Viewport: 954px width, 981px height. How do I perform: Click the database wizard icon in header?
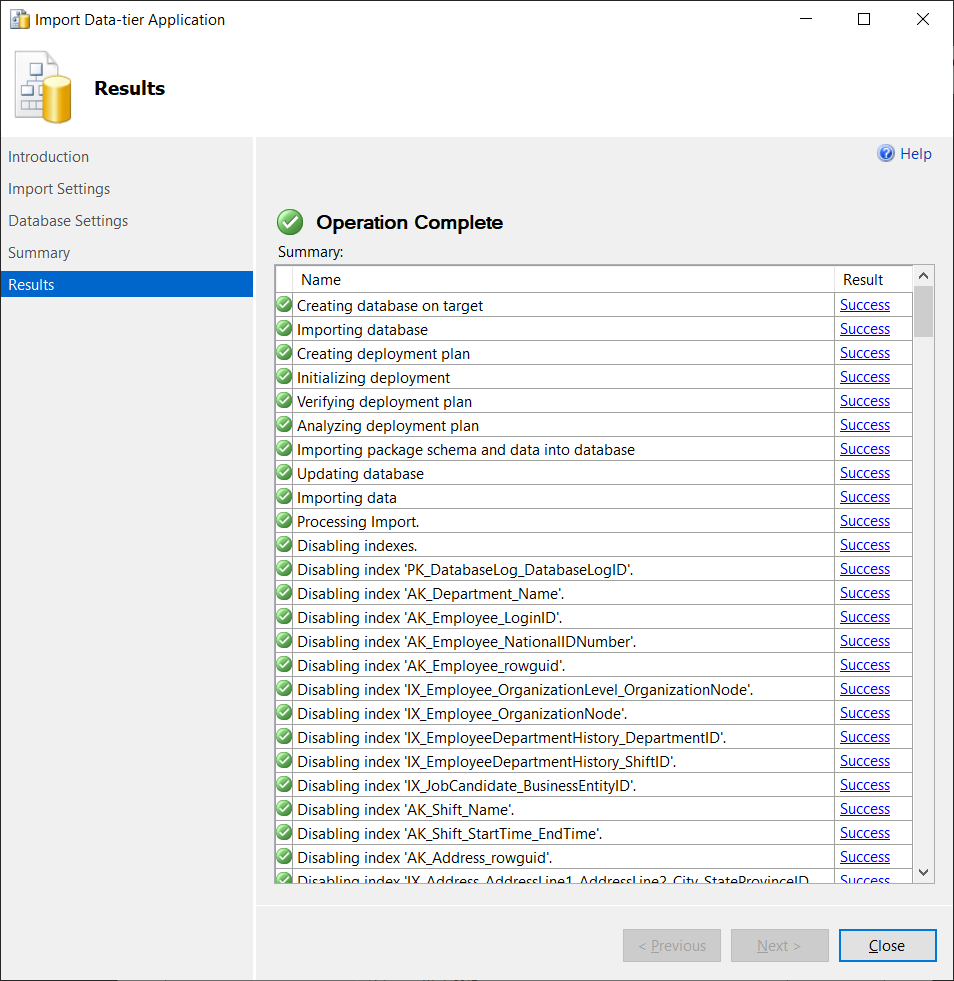click(x=44, y=90)
